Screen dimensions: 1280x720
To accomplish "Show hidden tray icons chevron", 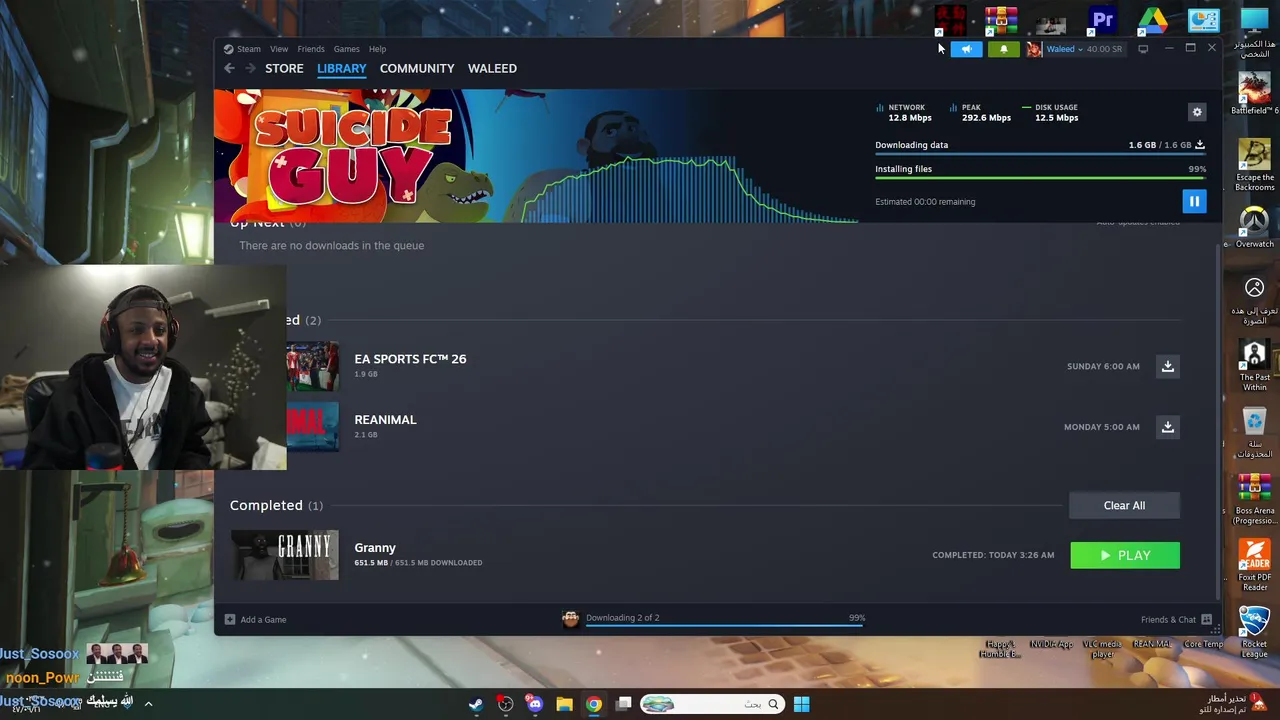I will tap(148, 704).
